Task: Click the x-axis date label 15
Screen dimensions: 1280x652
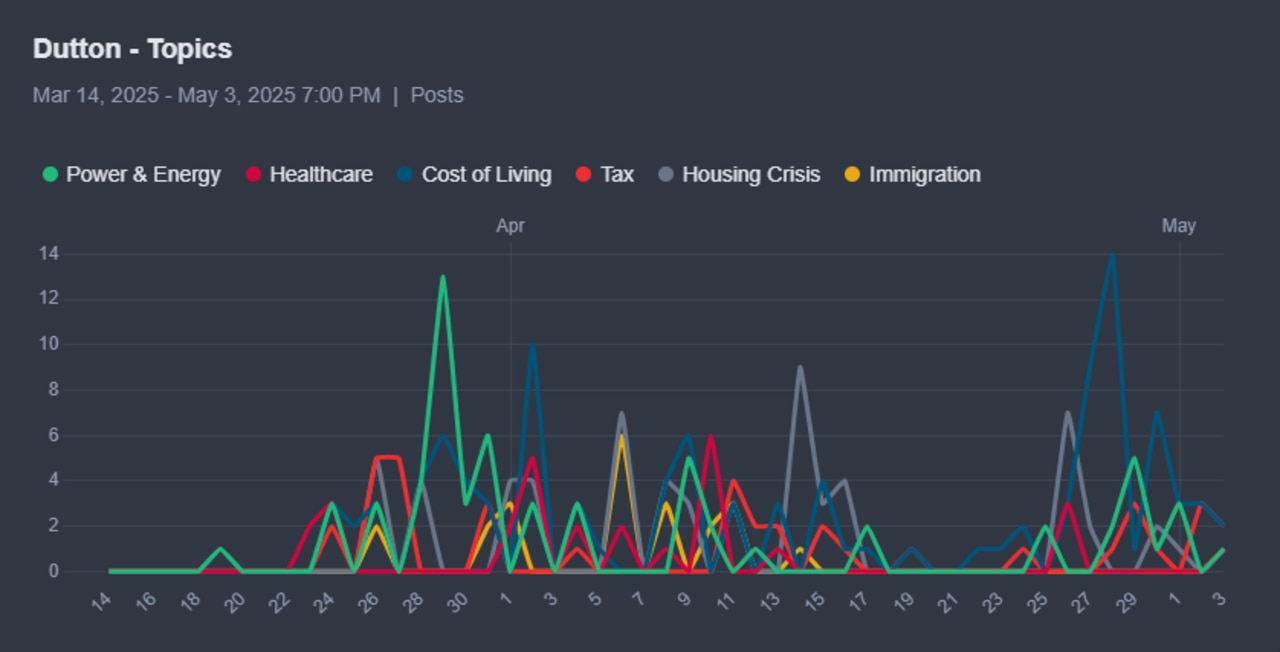Action: (815, 601)
